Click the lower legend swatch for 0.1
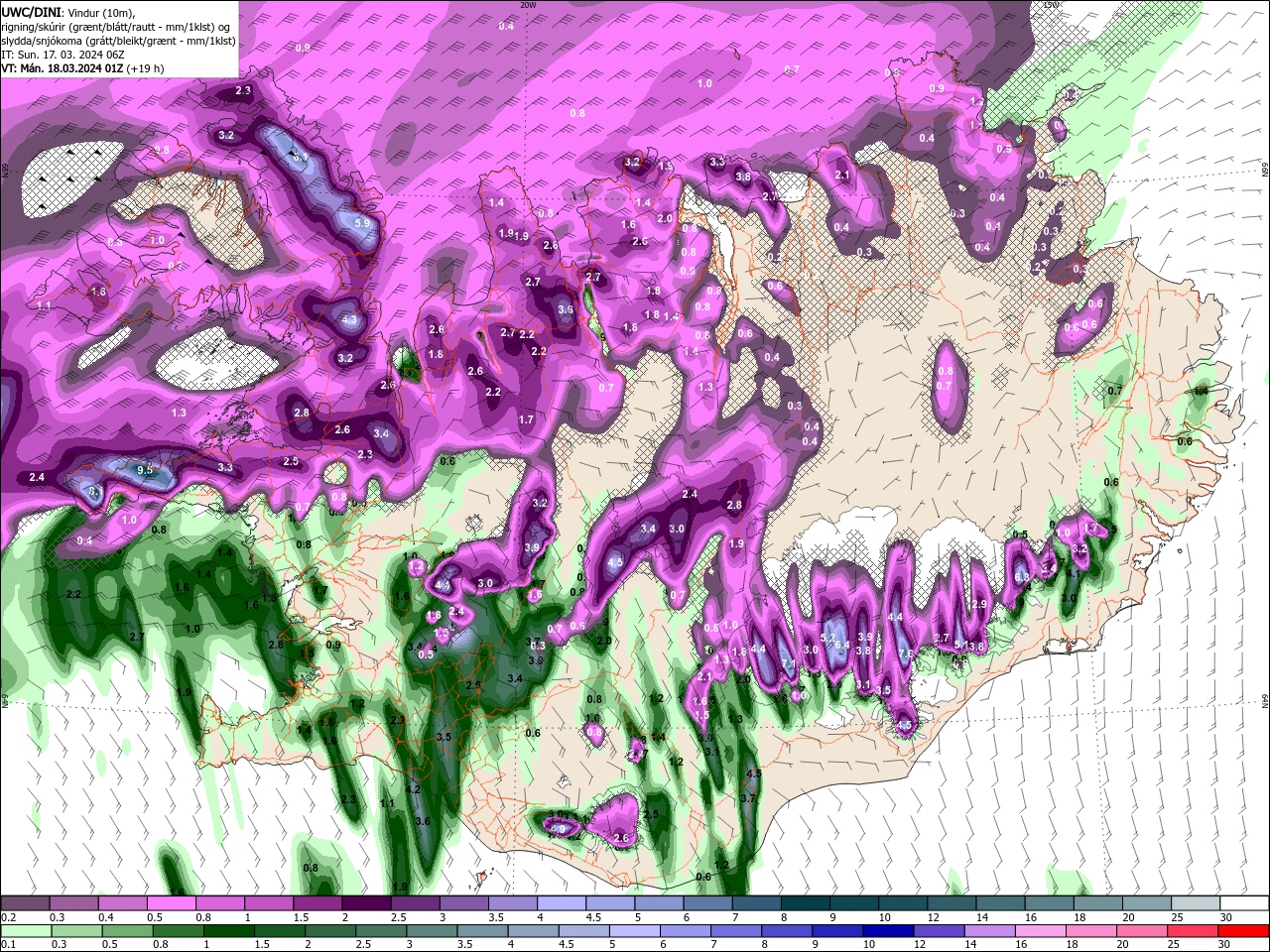The image size is (1270, 952). click(27, 931)
